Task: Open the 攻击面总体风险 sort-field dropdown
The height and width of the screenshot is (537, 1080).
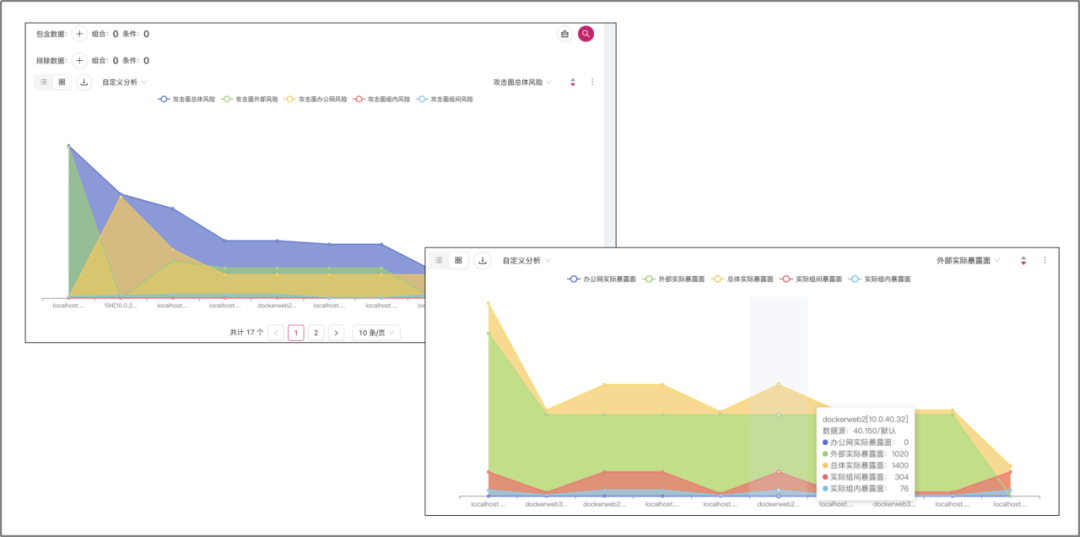Action: point(522,82)
